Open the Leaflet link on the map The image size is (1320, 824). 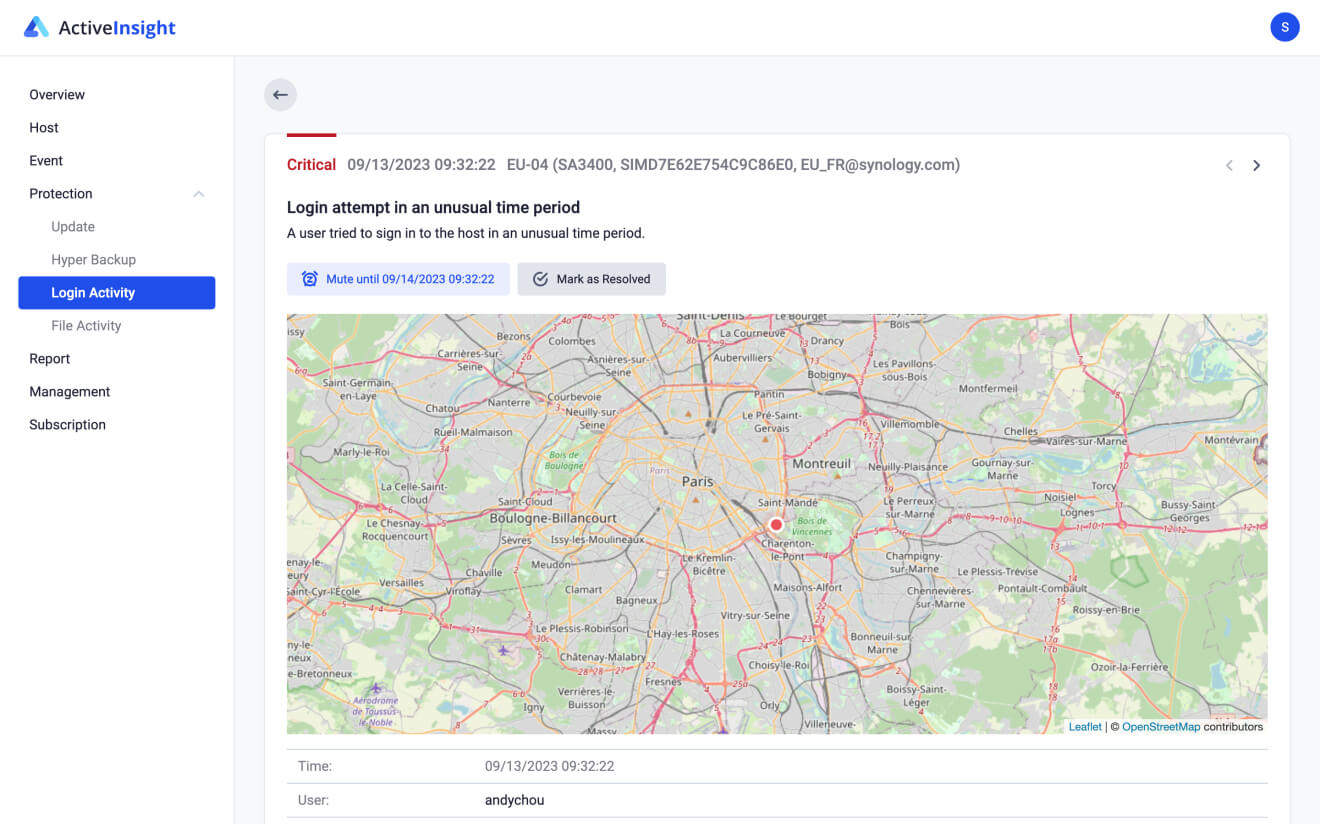[x=1085, y=726]
